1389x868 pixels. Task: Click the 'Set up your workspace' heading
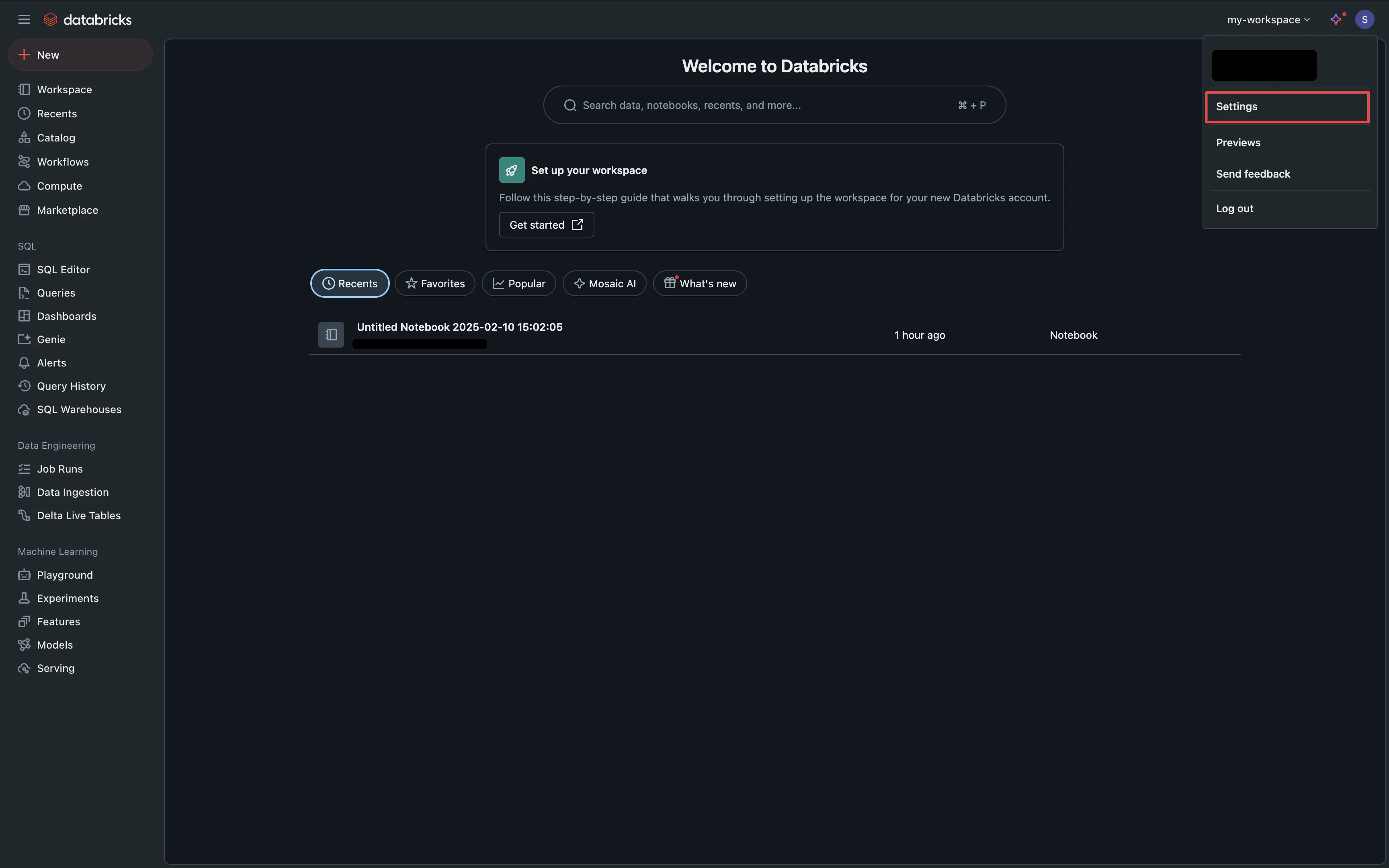point(589,170)
